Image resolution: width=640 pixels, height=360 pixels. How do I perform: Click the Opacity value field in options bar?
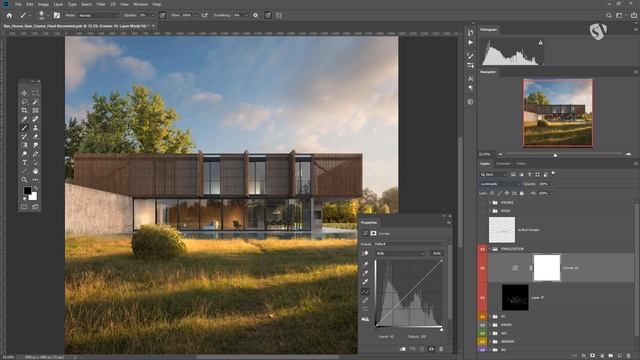144,15
